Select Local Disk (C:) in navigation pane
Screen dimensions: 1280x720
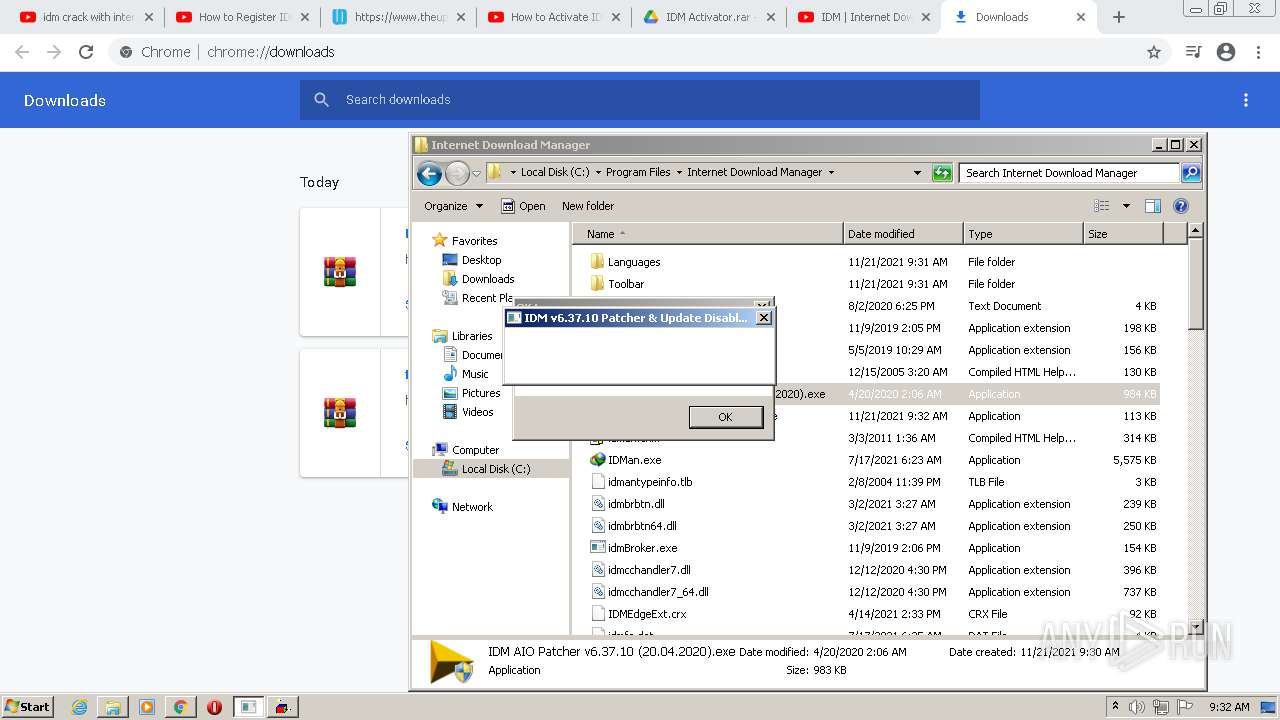(496, 469)
